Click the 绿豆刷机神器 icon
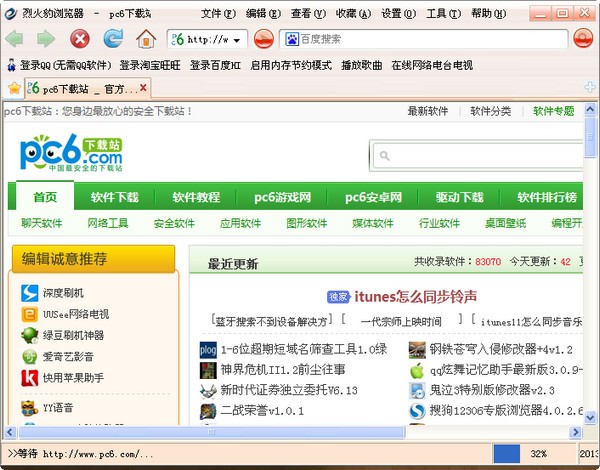Viewport: 600px width, 470px height. tap(29, 336)
